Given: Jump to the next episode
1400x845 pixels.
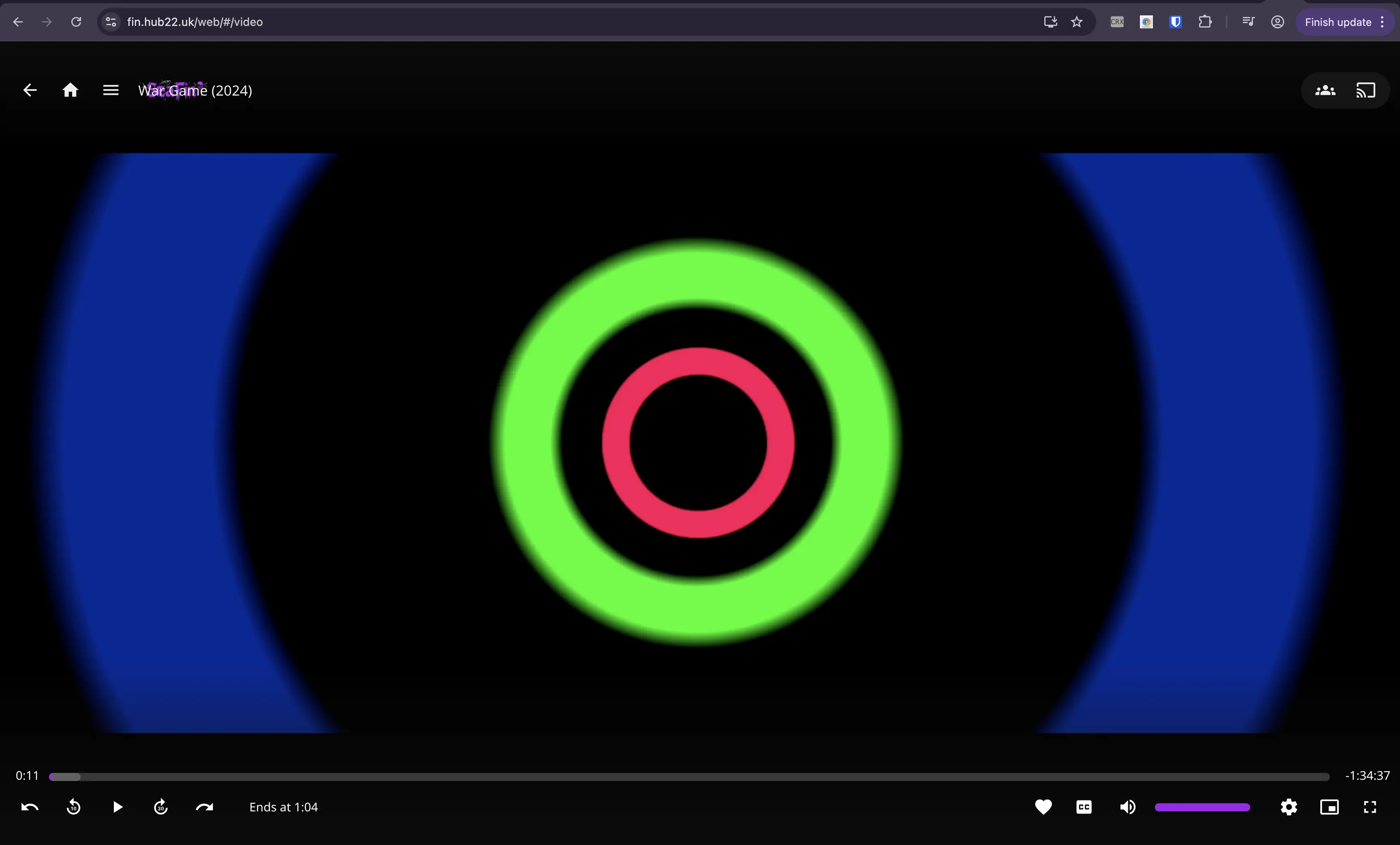Looking at the screenshot, I should (205, 807).
